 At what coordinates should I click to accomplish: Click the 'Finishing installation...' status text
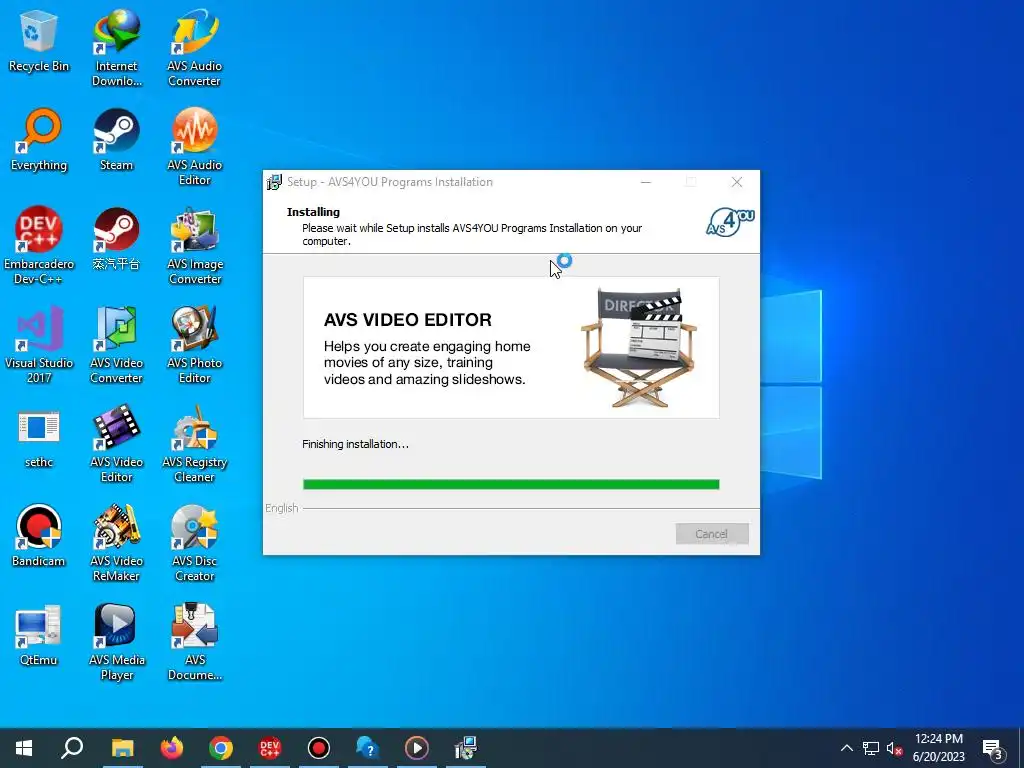point(355,444)
